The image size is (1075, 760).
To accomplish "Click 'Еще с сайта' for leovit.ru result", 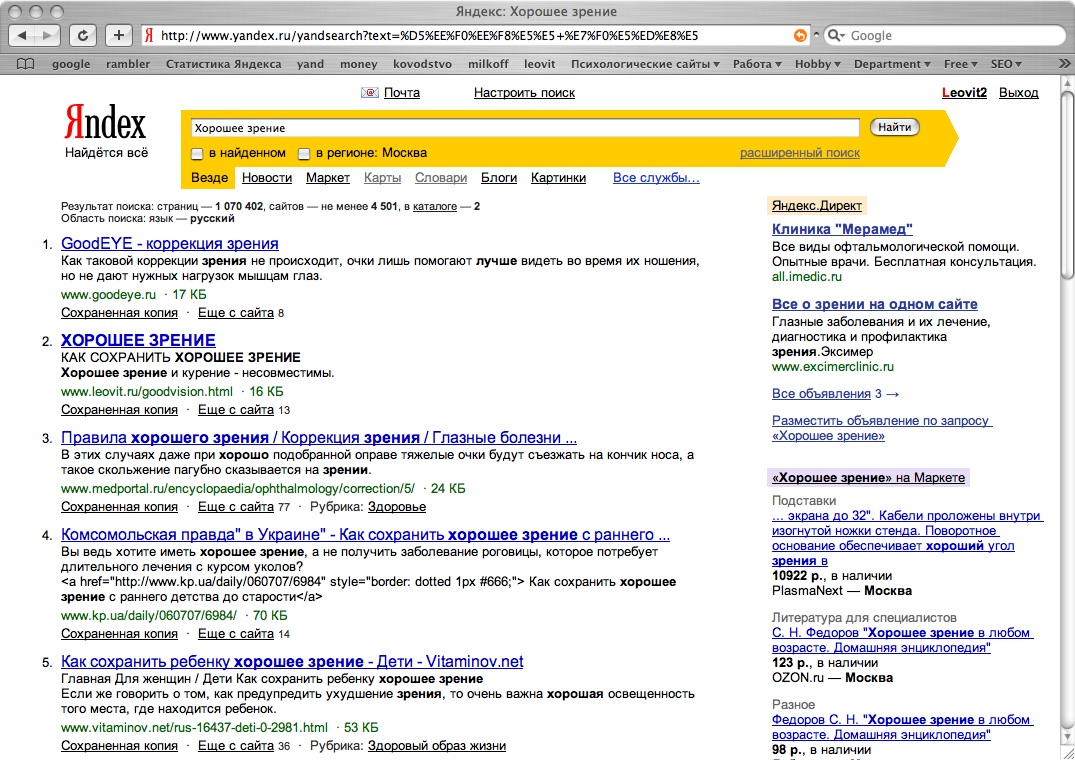I will click(236, 410).
